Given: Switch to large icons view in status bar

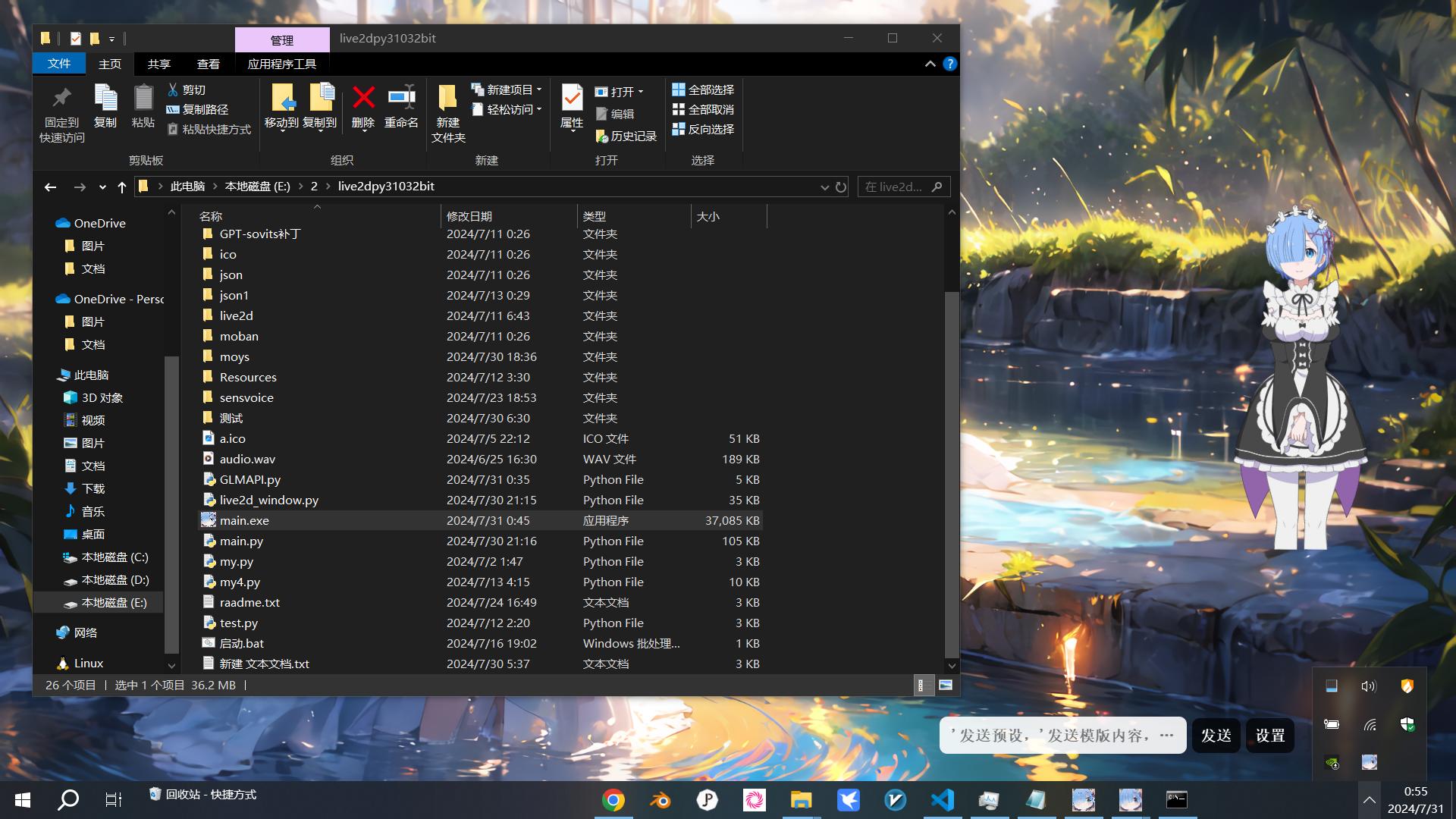Looking at the screenshot, I should (x=946, y=686).
